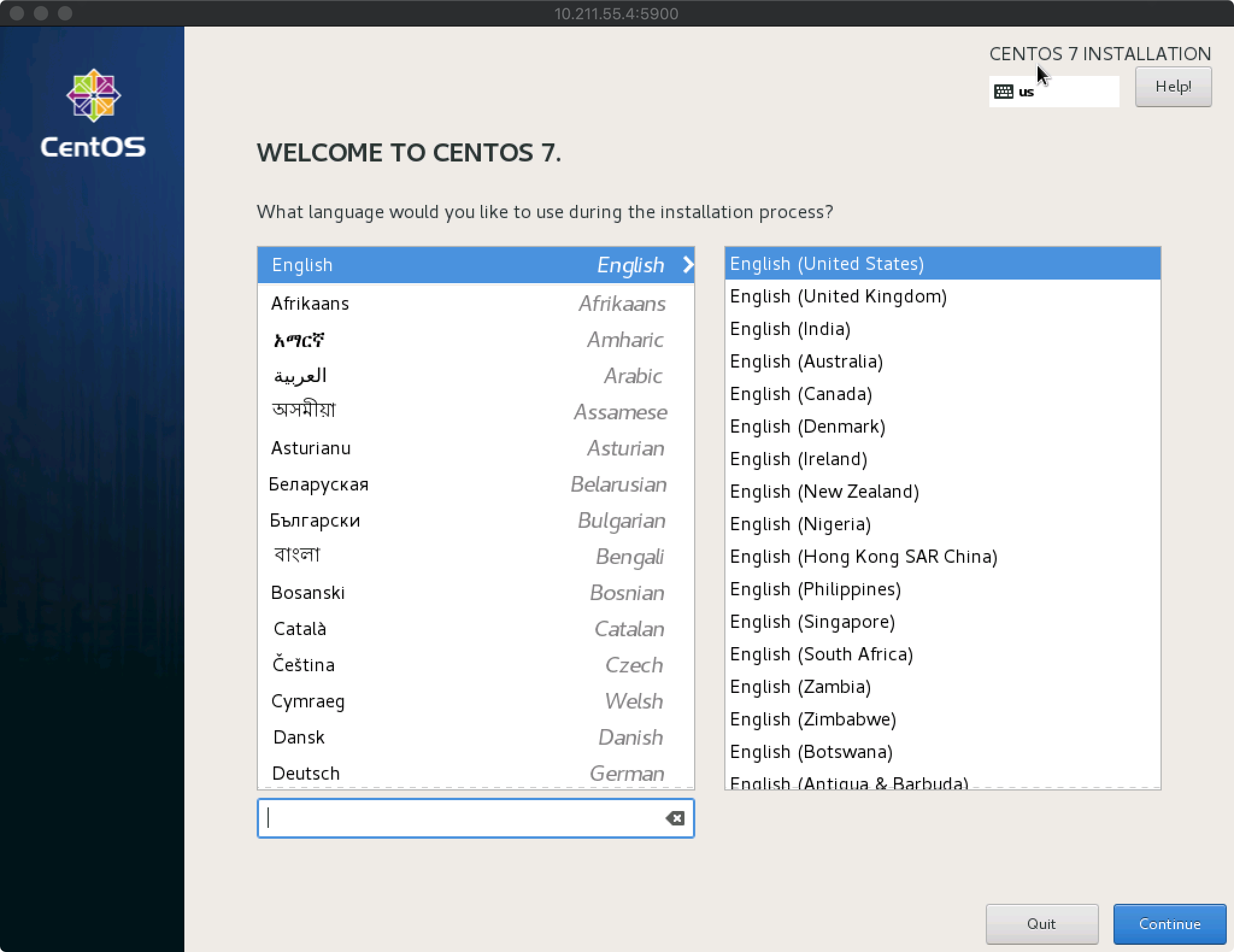Image resolution: width=1234 pixels, height=952 pixels.
Task: Click the CentOS logo icon
Action: (x=93, y=95)
